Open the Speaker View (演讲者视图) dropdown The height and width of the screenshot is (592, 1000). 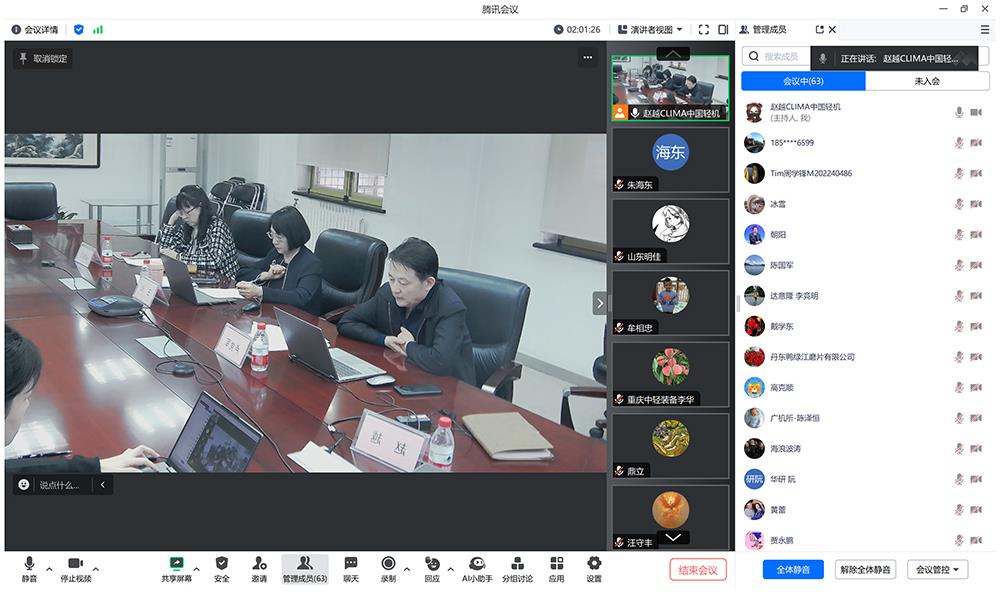pos(651,29)
